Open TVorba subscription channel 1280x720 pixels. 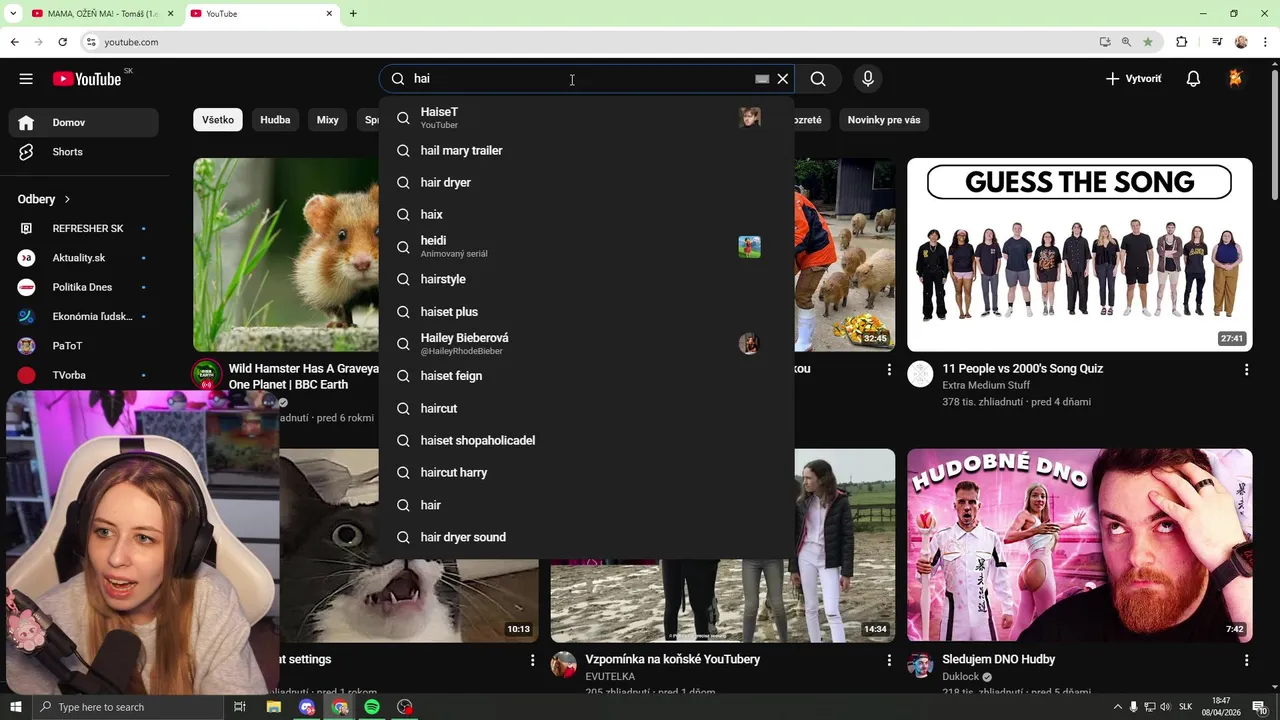click(x=84, y=375)
